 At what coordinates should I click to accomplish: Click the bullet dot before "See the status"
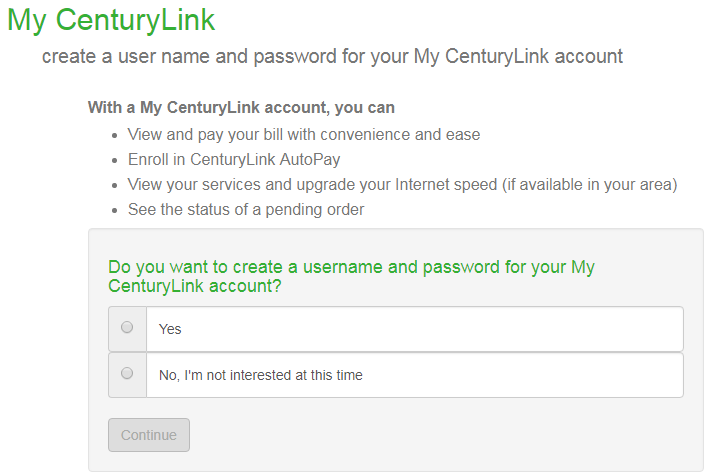click(113, 211)
